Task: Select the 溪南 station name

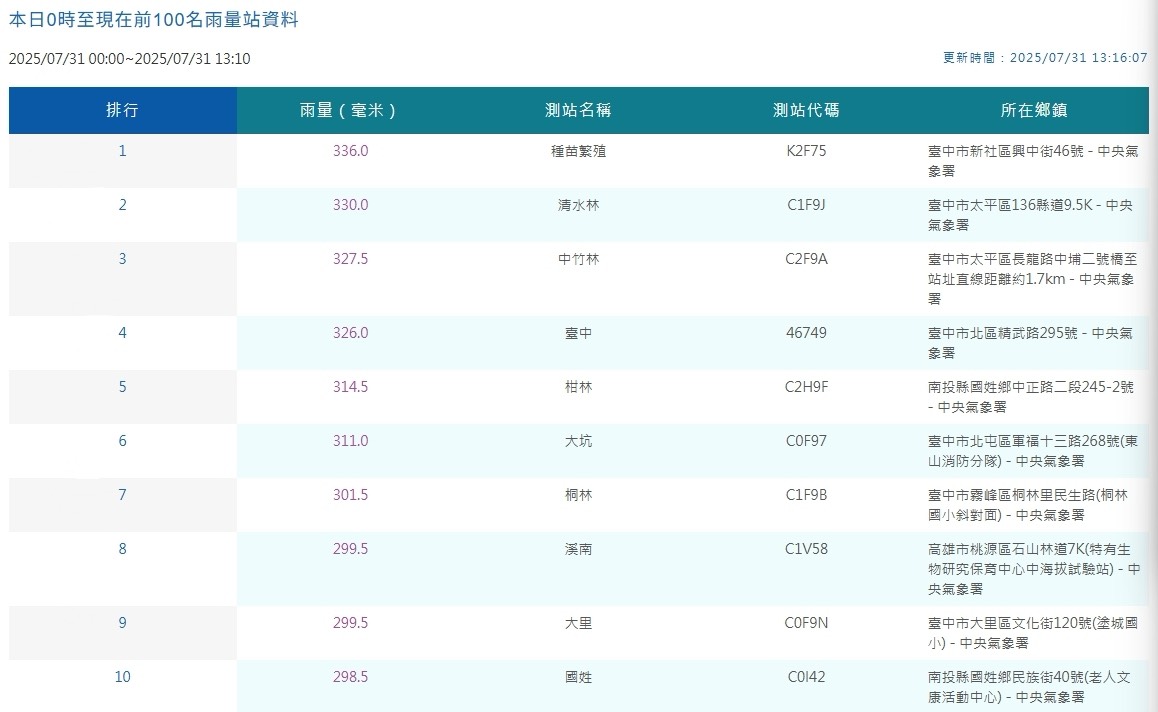Action: coord(578,549)
